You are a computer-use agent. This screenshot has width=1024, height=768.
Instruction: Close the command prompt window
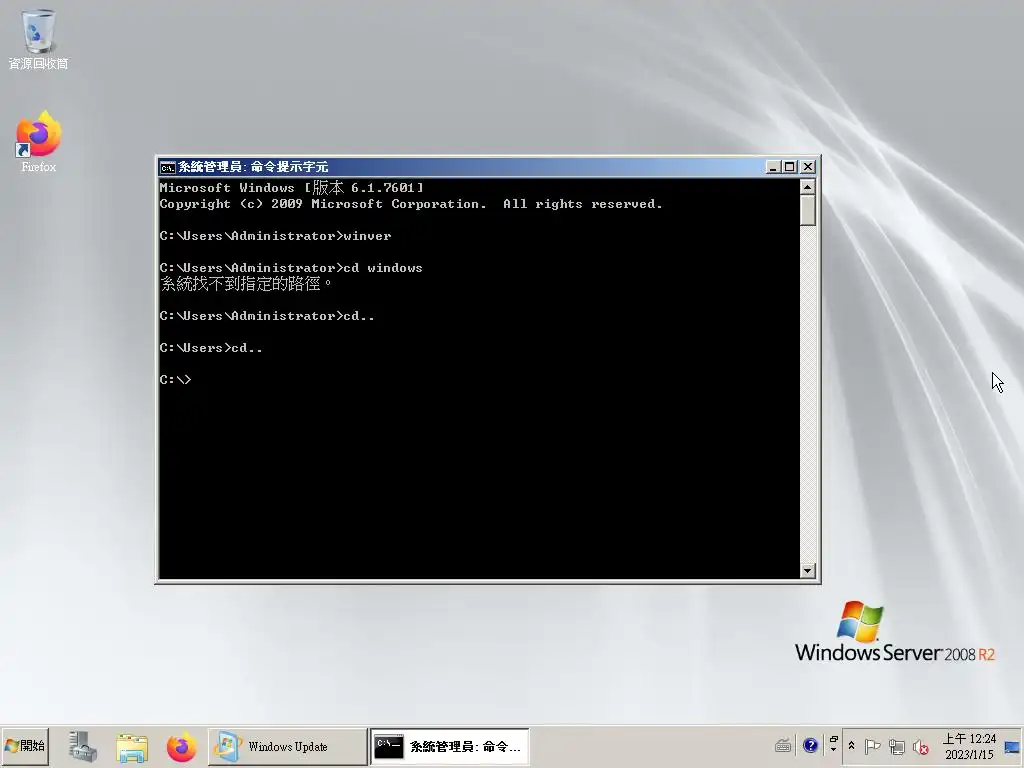[x=808, y=167]
